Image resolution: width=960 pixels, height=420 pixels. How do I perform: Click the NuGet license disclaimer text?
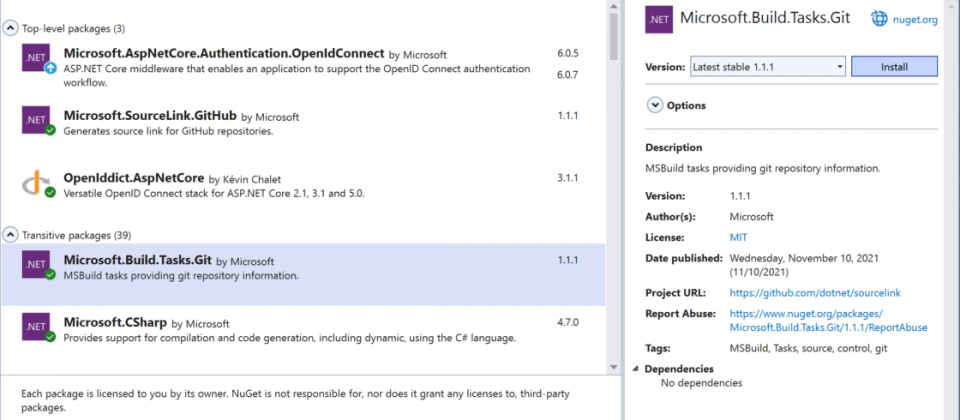point(295,400)
